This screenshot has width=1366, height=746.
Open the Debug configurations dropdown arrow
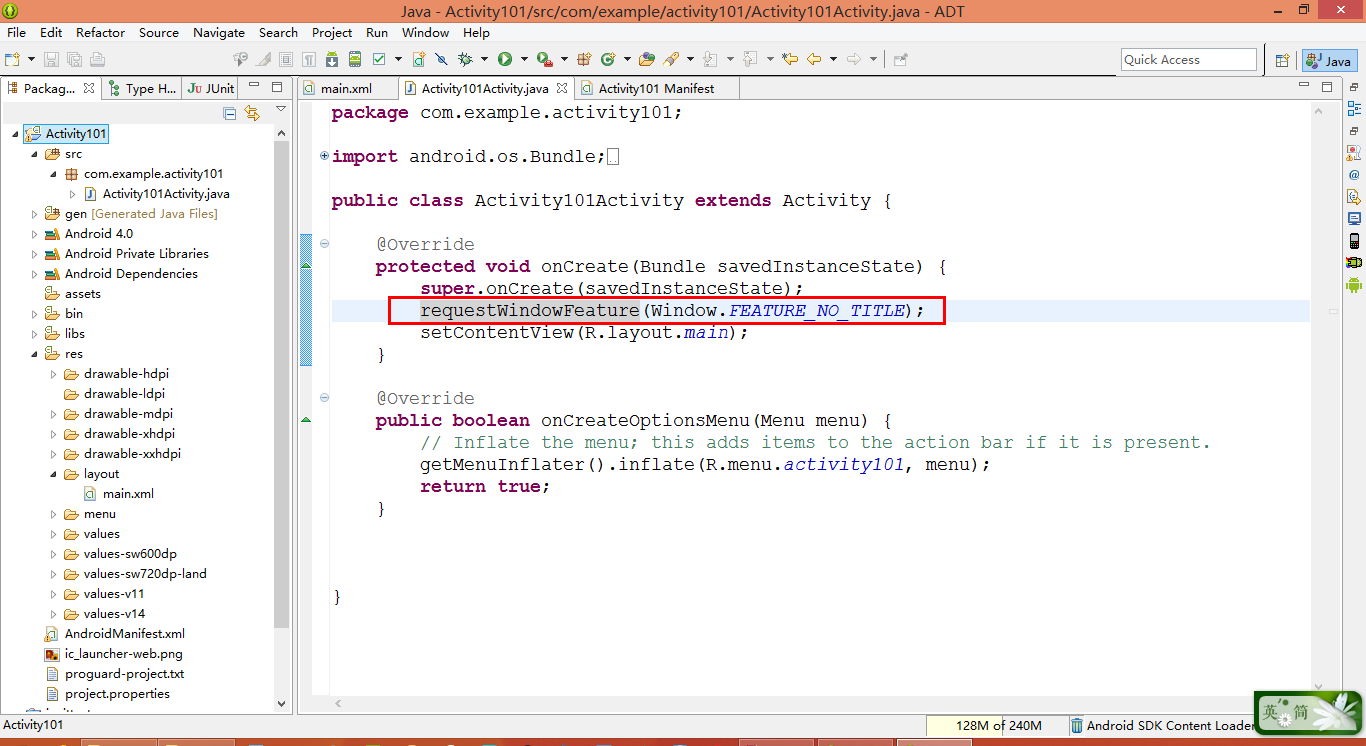[484, 59]
